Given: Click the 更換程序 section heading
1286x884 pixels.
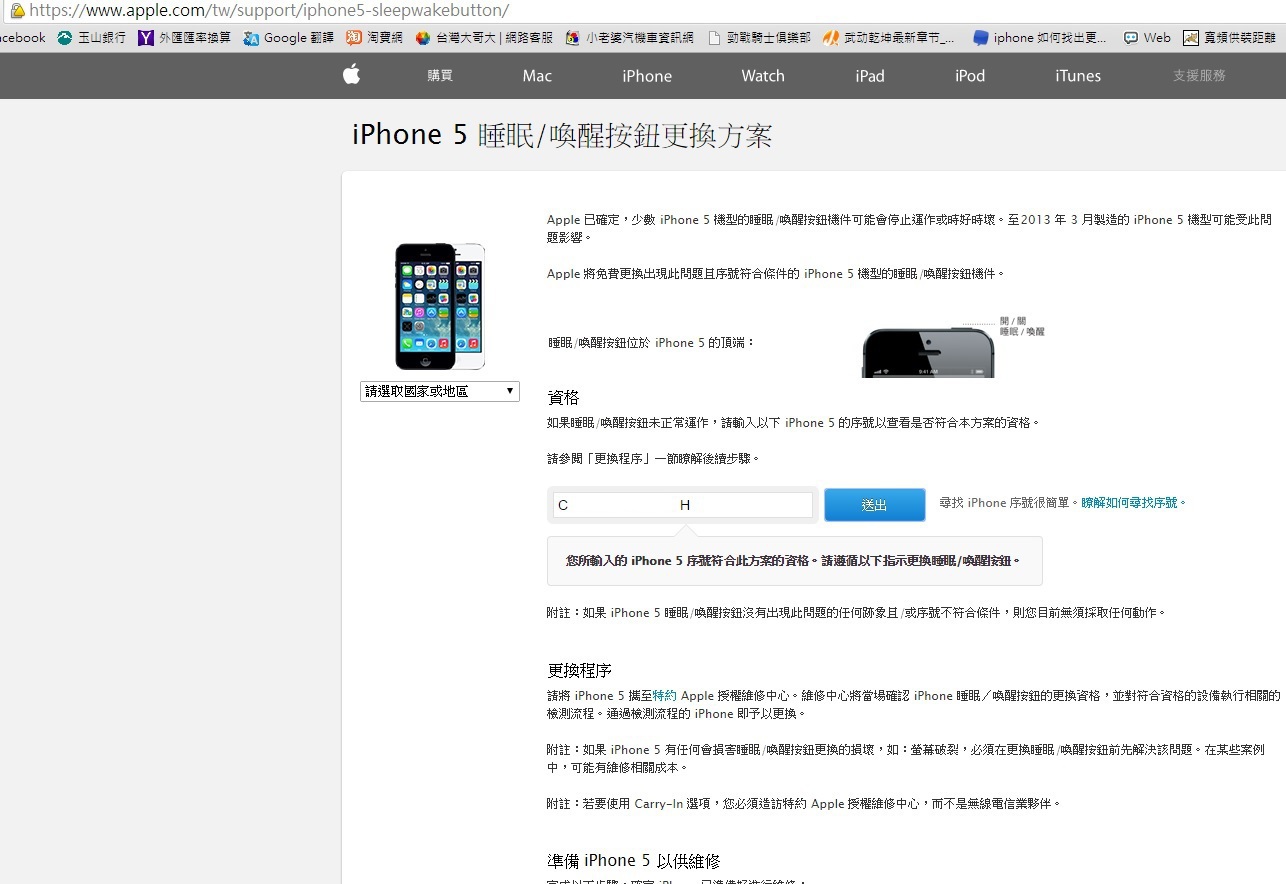Looking at the screenshot, I should point(579,670).
